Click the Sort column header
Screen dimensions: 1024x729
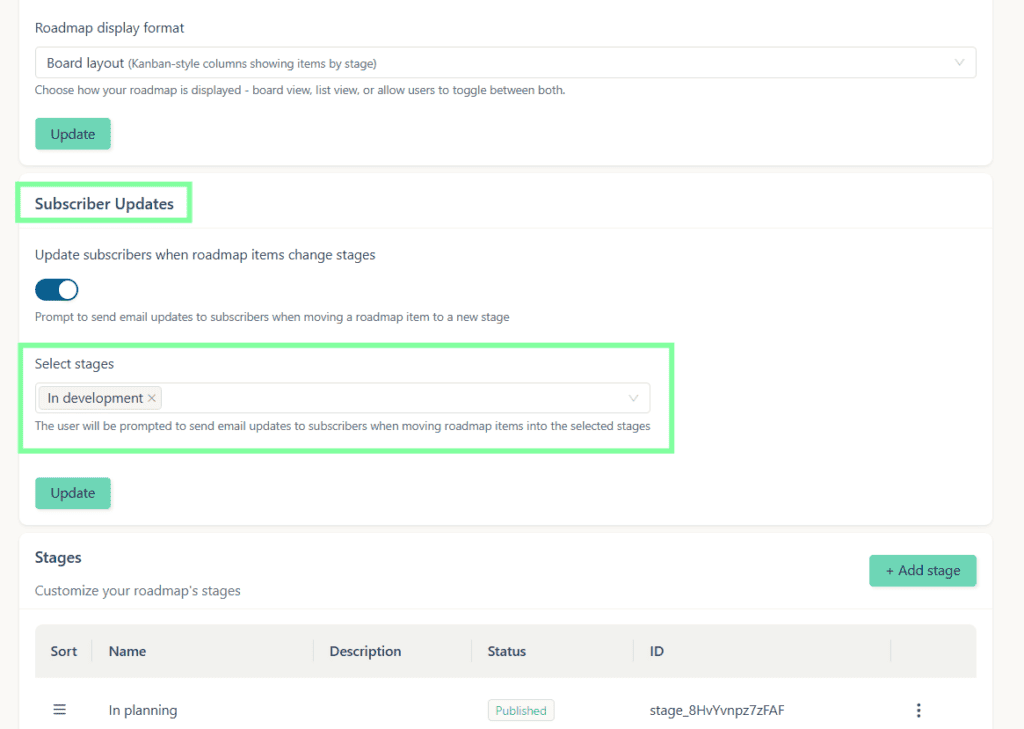coord(64,651)
